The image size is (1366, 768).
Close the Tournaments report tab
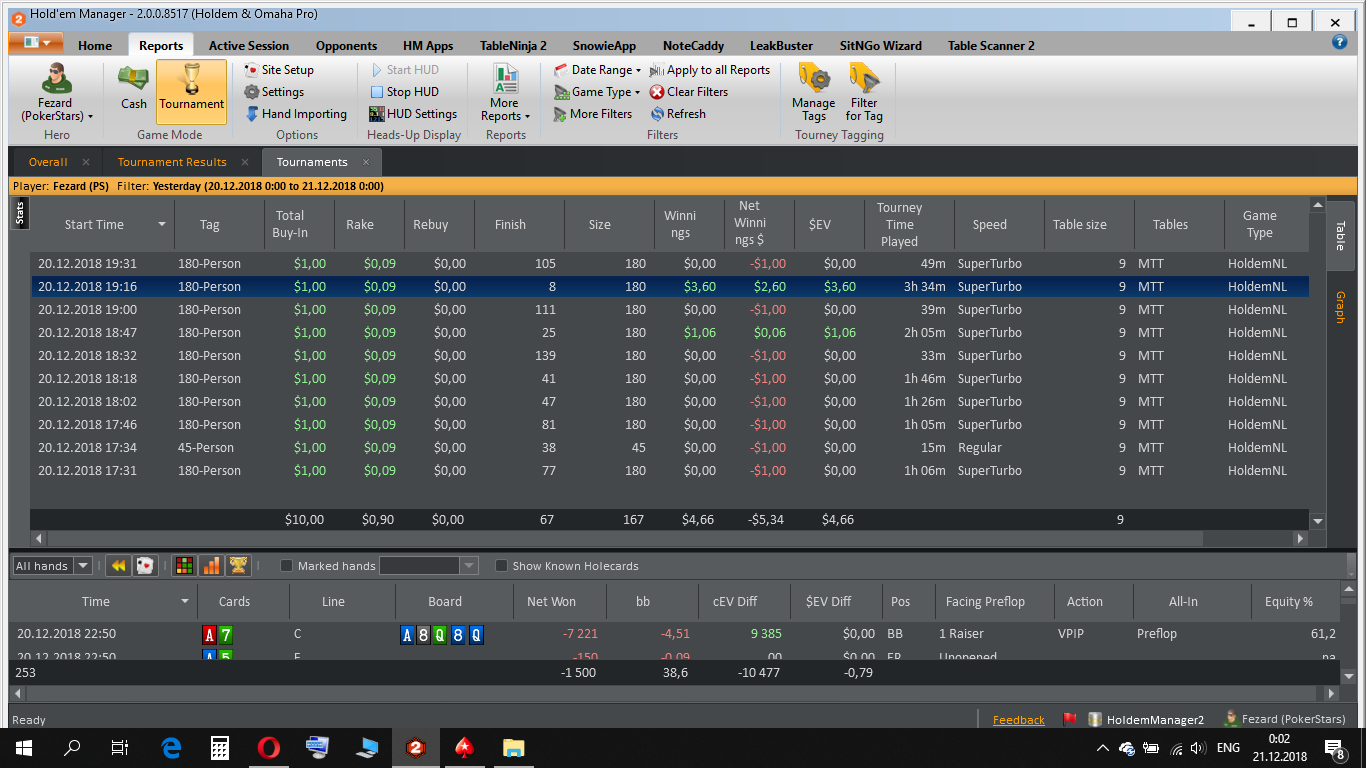tap(366, 162)
